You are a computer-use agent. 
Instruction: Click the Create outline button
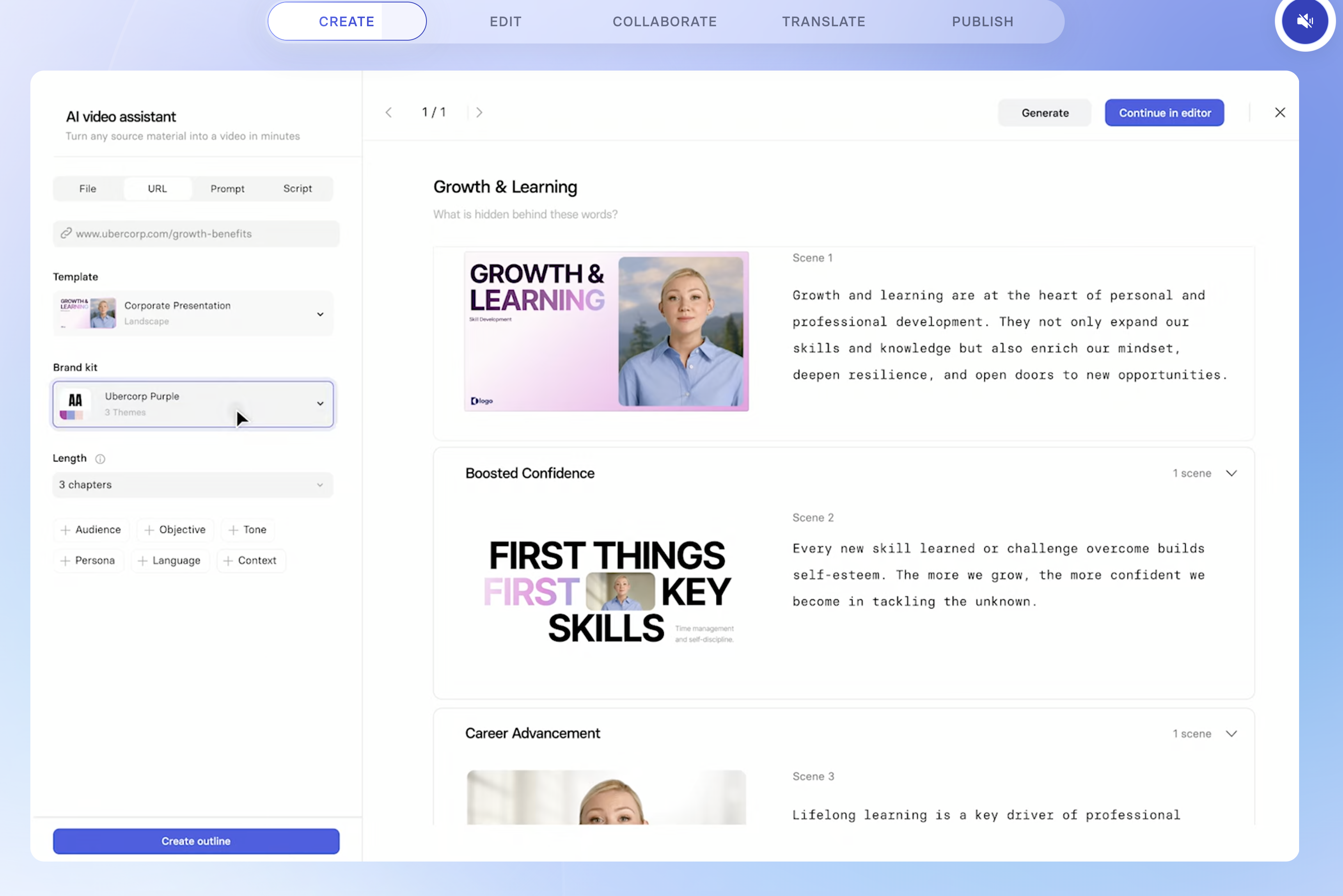[195, 841]
